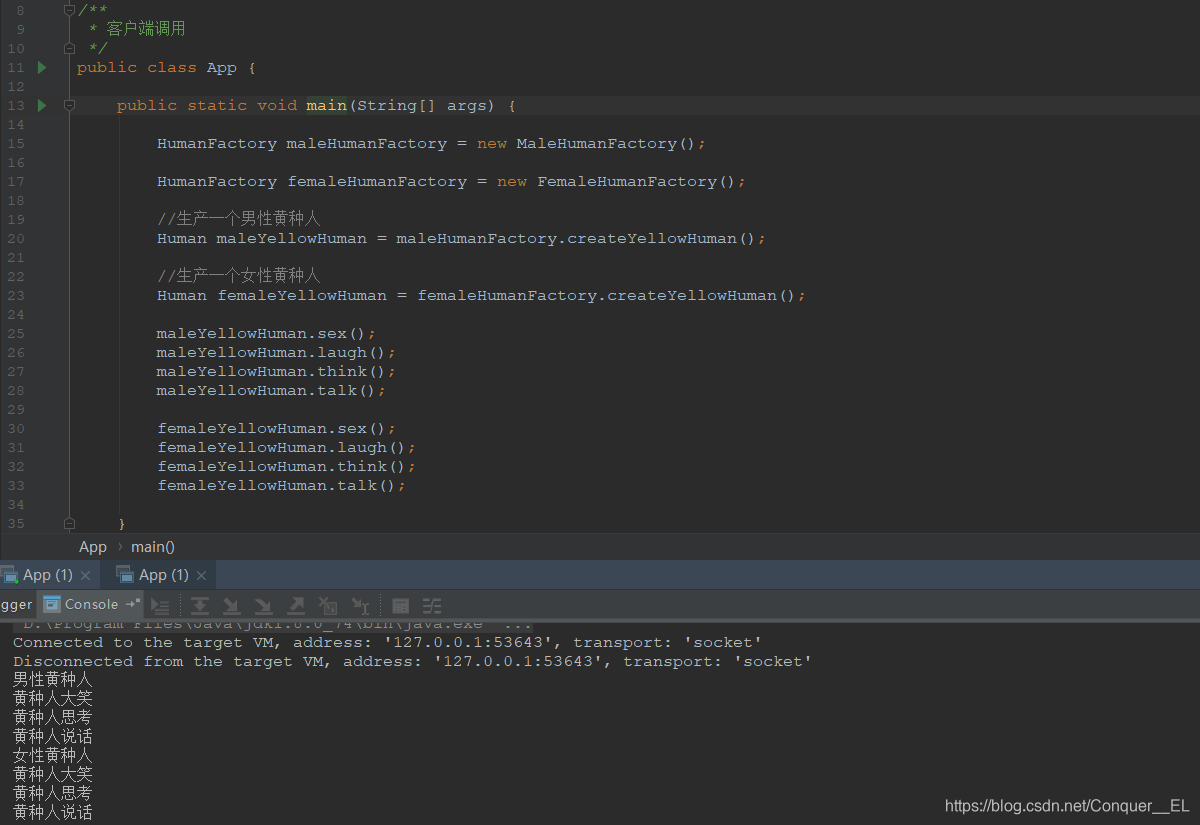Click the femaleHumanFactory variable declaration on line 17
This screenshot has height=825, width=1200.
[377, 181]
